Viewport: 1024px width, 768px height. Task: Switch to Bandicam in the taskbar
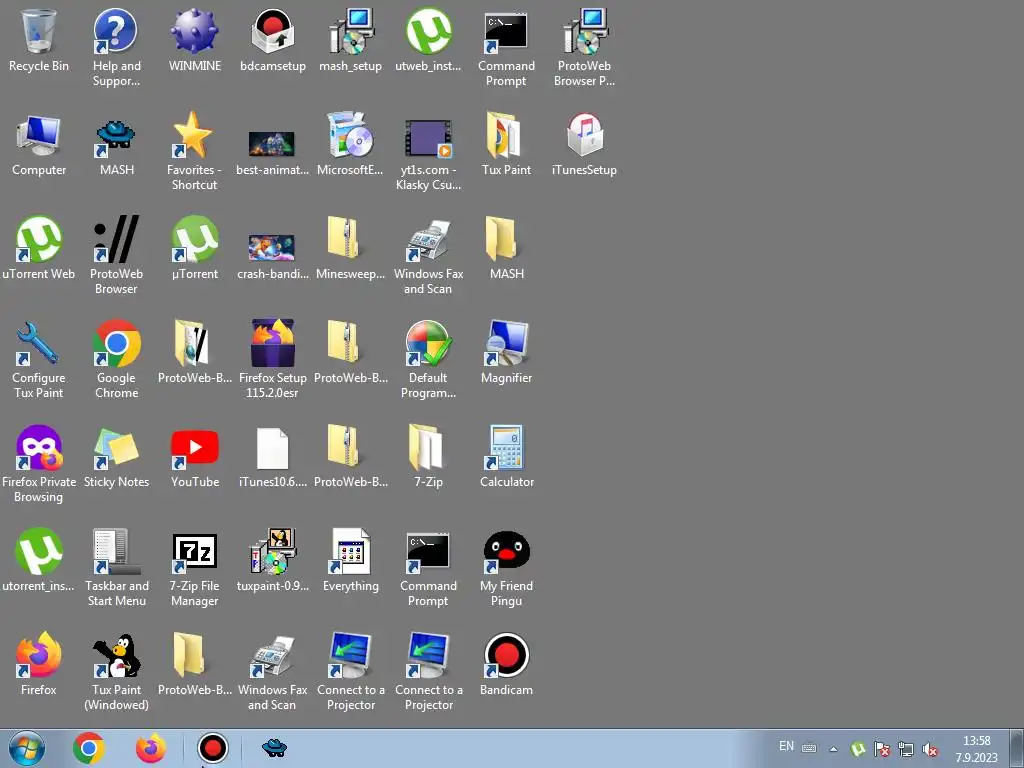tap(212, 748)
